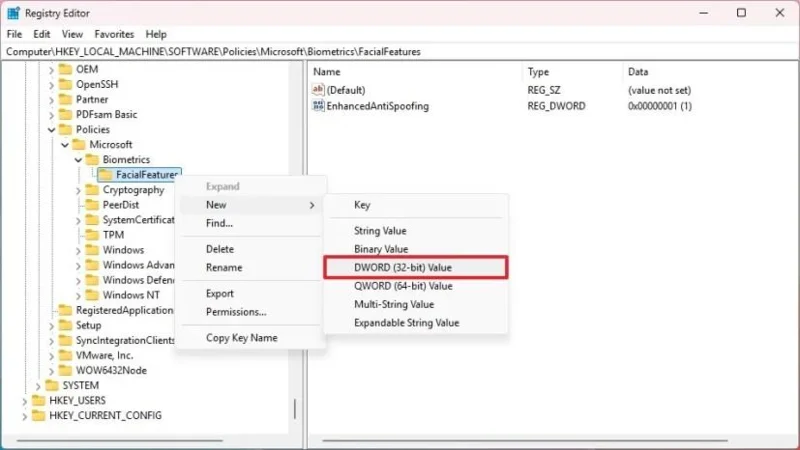Screen dimensions: 800x450
Task: Open the View menu
Action: 72,34
